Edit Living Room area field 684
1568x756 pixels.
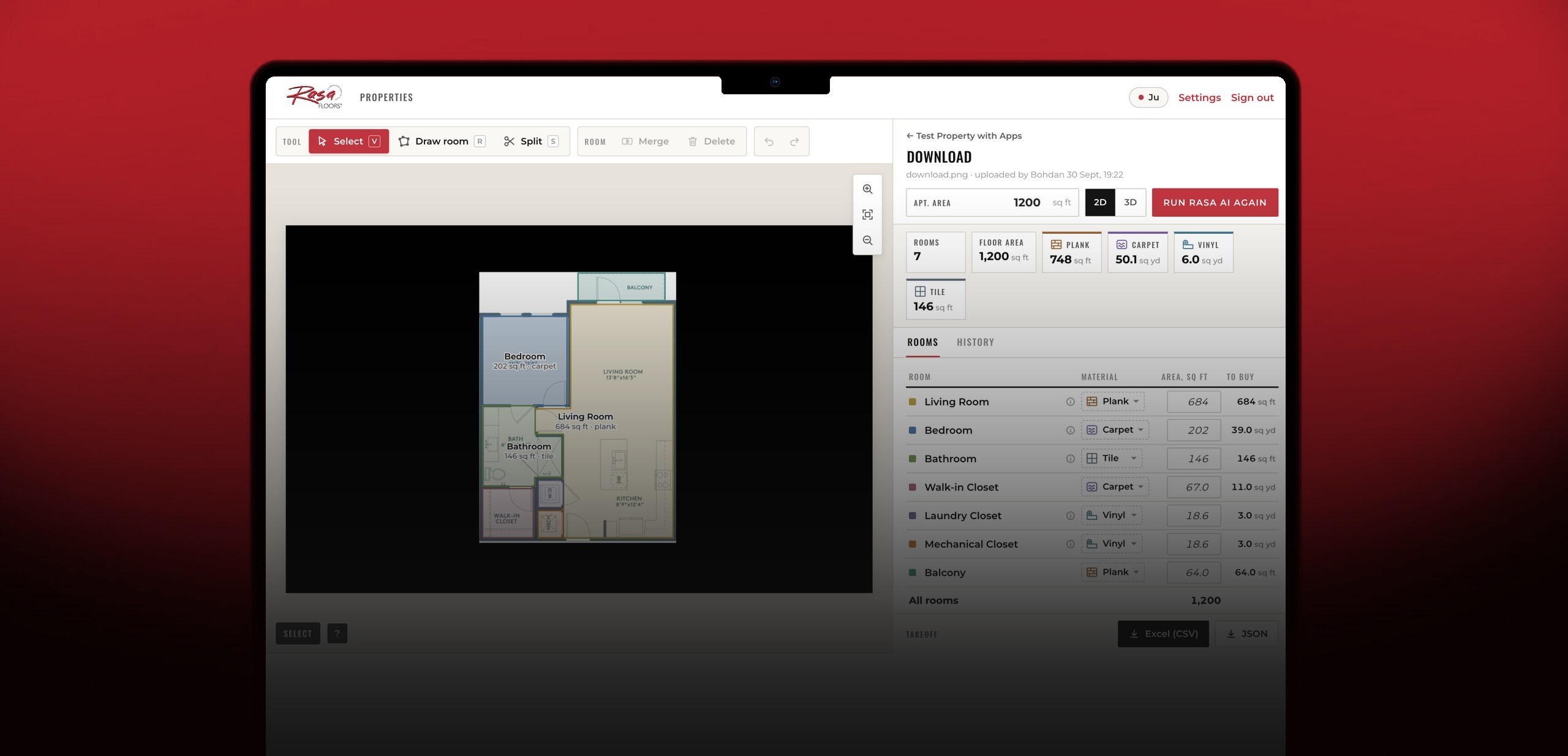(x=1194, y=402)
